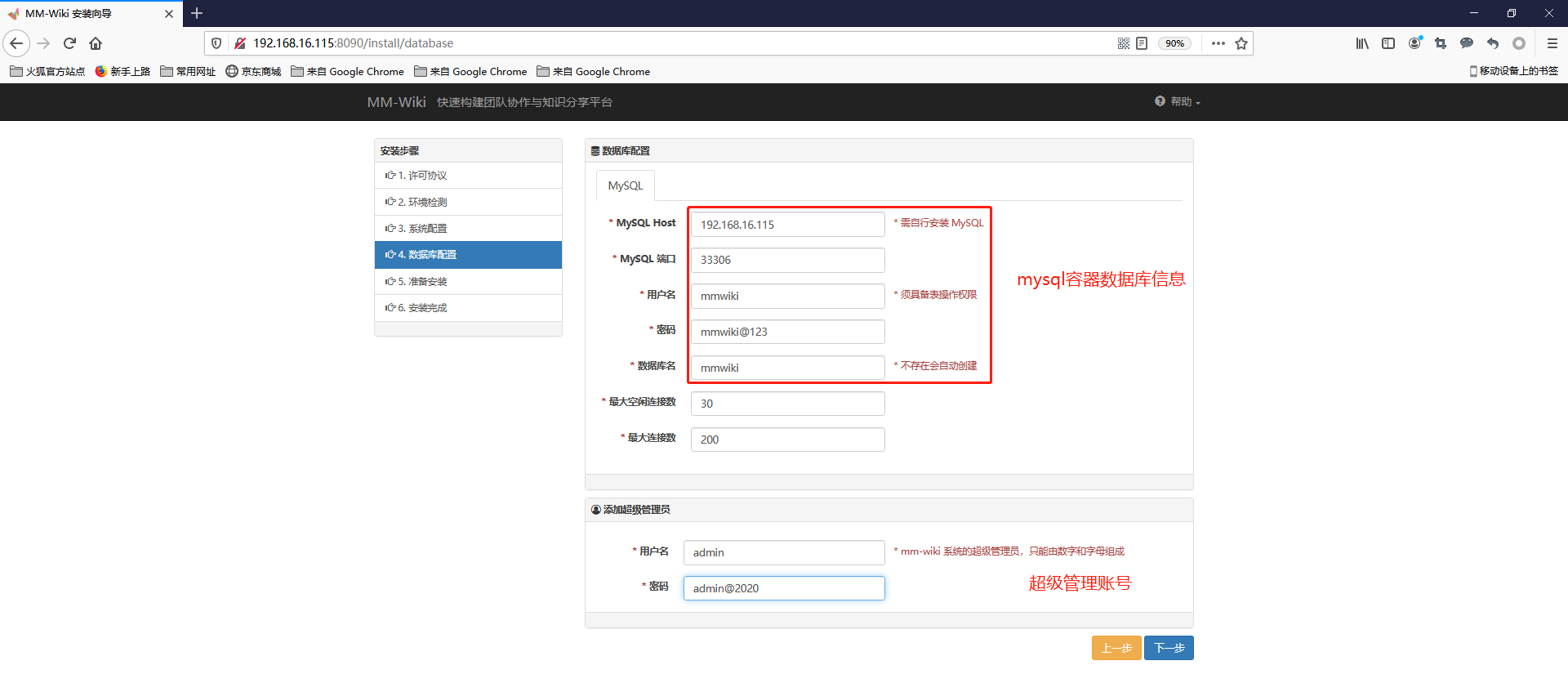Image resolution: width=1568 pixels, height=683 pixels.
Task: Open first 来自 Google Chrome bookmark folder
Action: (347, 71)
